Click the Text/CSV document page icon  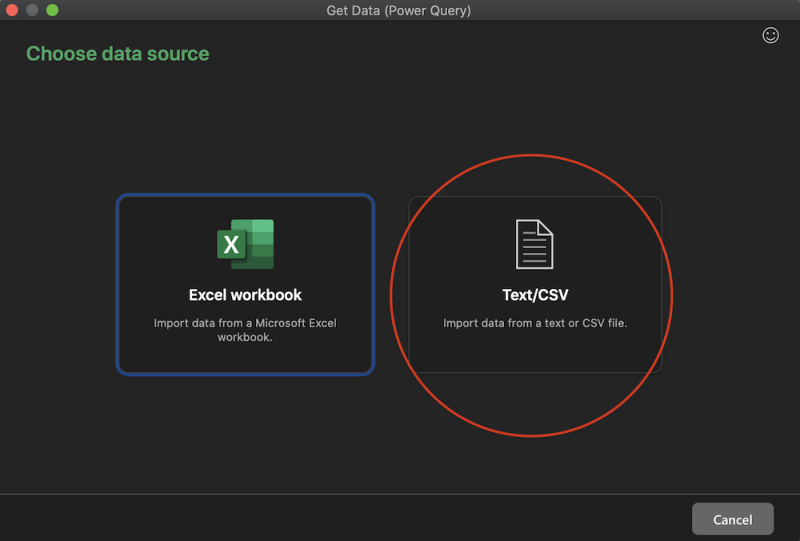tap(534, 244)
